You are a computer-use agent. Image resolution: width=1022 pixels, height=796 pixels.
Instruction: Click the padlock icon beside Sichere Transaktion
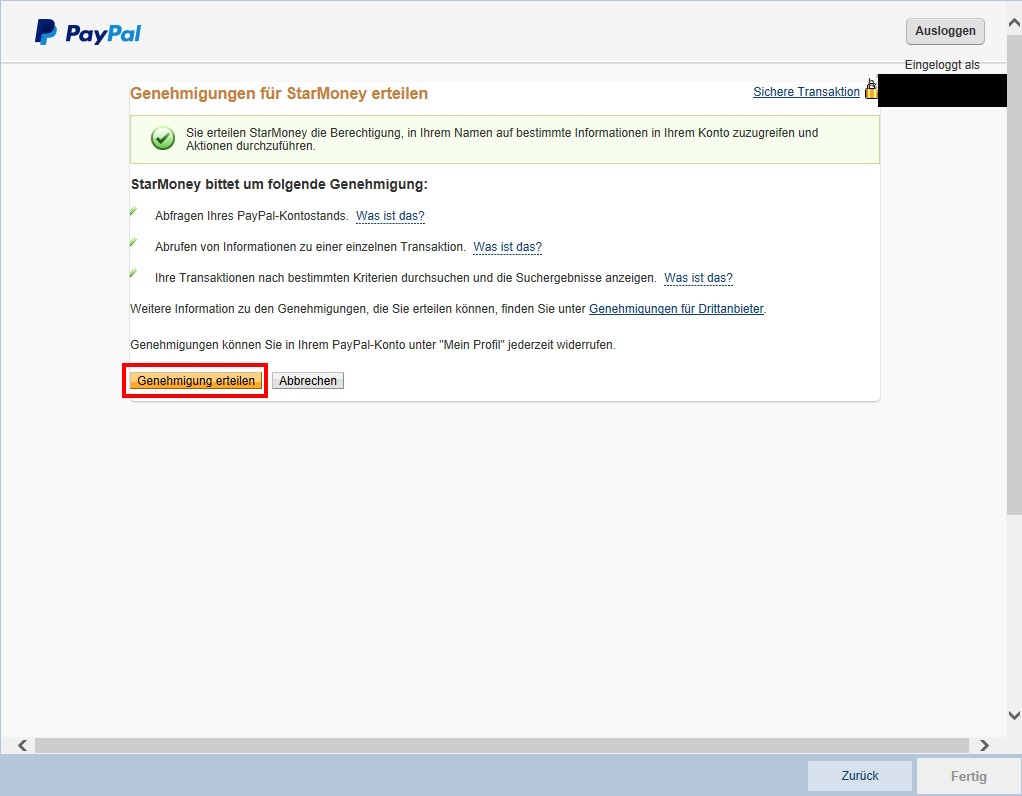pyautogui.click(x=870, y=90)
